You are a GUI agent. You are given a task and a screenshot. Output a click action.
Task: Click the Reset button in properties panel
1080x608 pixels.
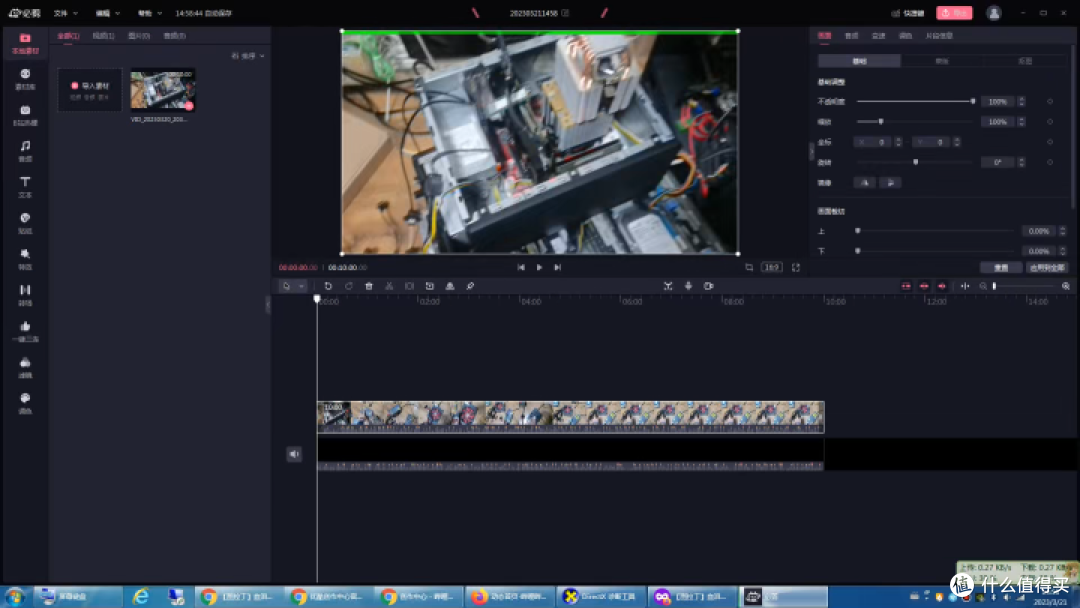click(1001, 267)
